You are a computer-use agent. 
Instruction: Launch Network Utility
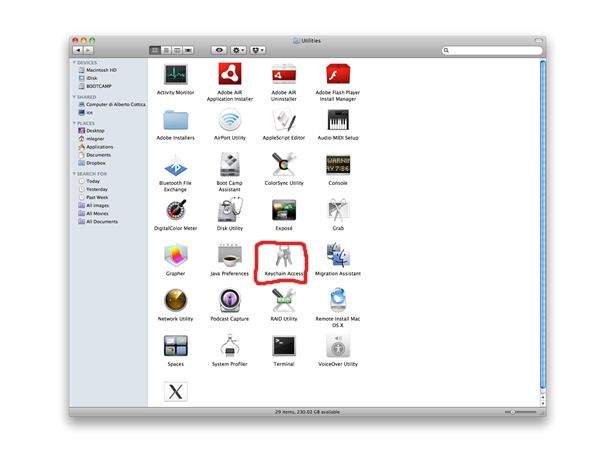[176, 300]
